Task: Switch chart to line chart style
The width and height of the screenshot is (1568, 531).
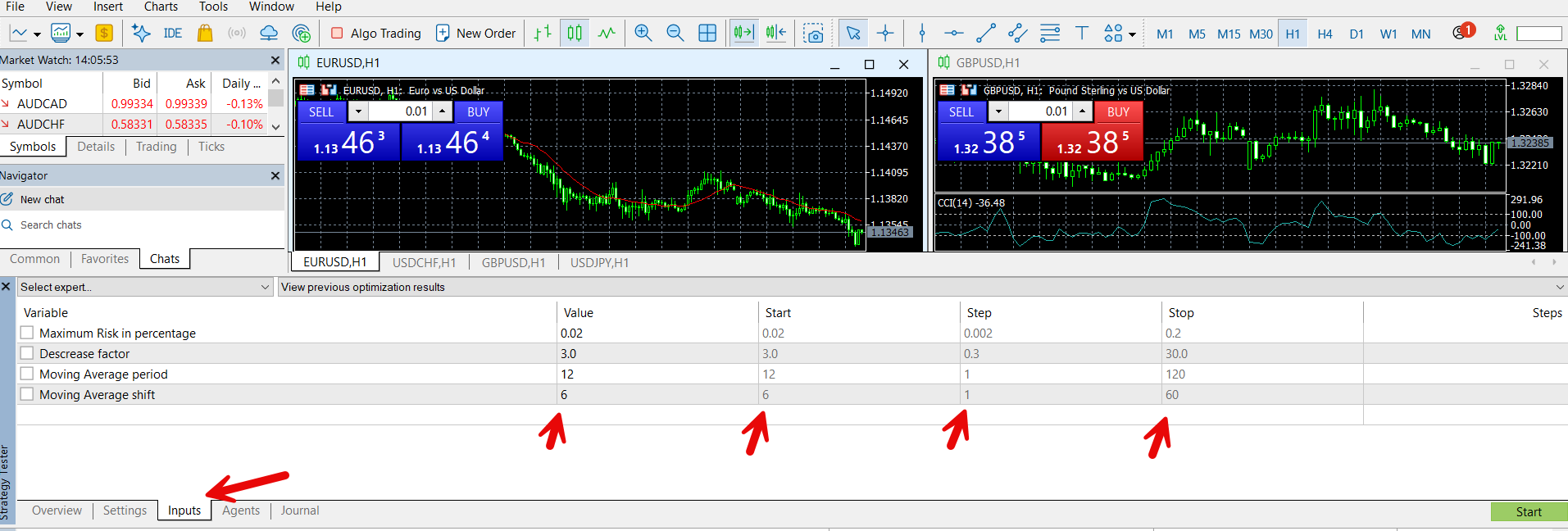Action: (607, 34)
